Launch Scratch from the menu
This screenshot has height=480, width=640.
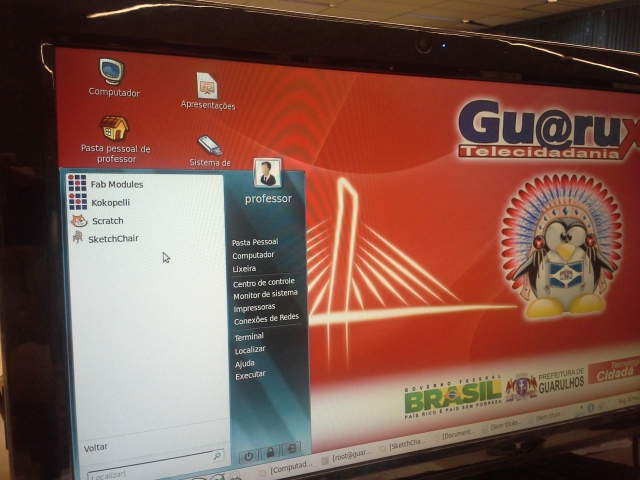pyautogui.click(x=98, y=221)
